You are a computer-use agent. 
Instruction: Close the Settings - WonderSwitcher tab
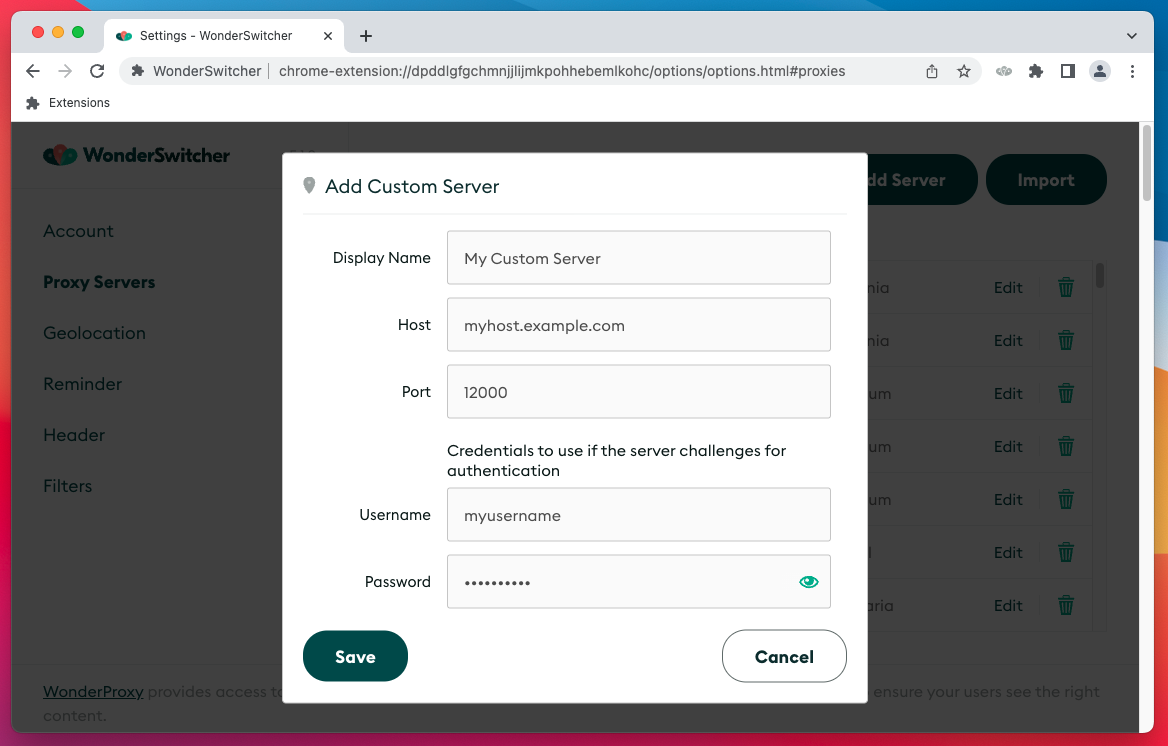(328, 36)
